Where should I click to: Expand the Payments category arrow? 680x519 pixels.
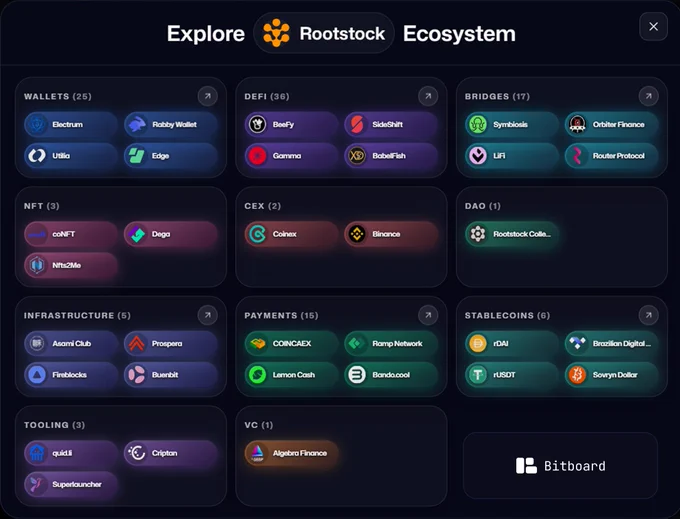(x=428, y=315)
